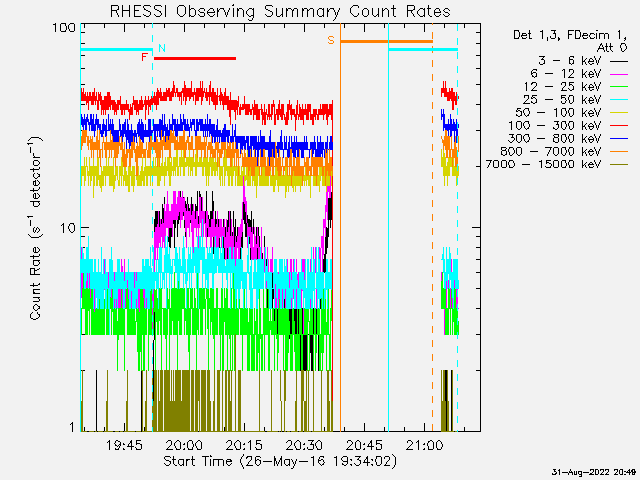Screen dimensions: 640x480
Task: Click the blue line swatch for 300 - 800 keV
Action: click(x=619, y=139)
